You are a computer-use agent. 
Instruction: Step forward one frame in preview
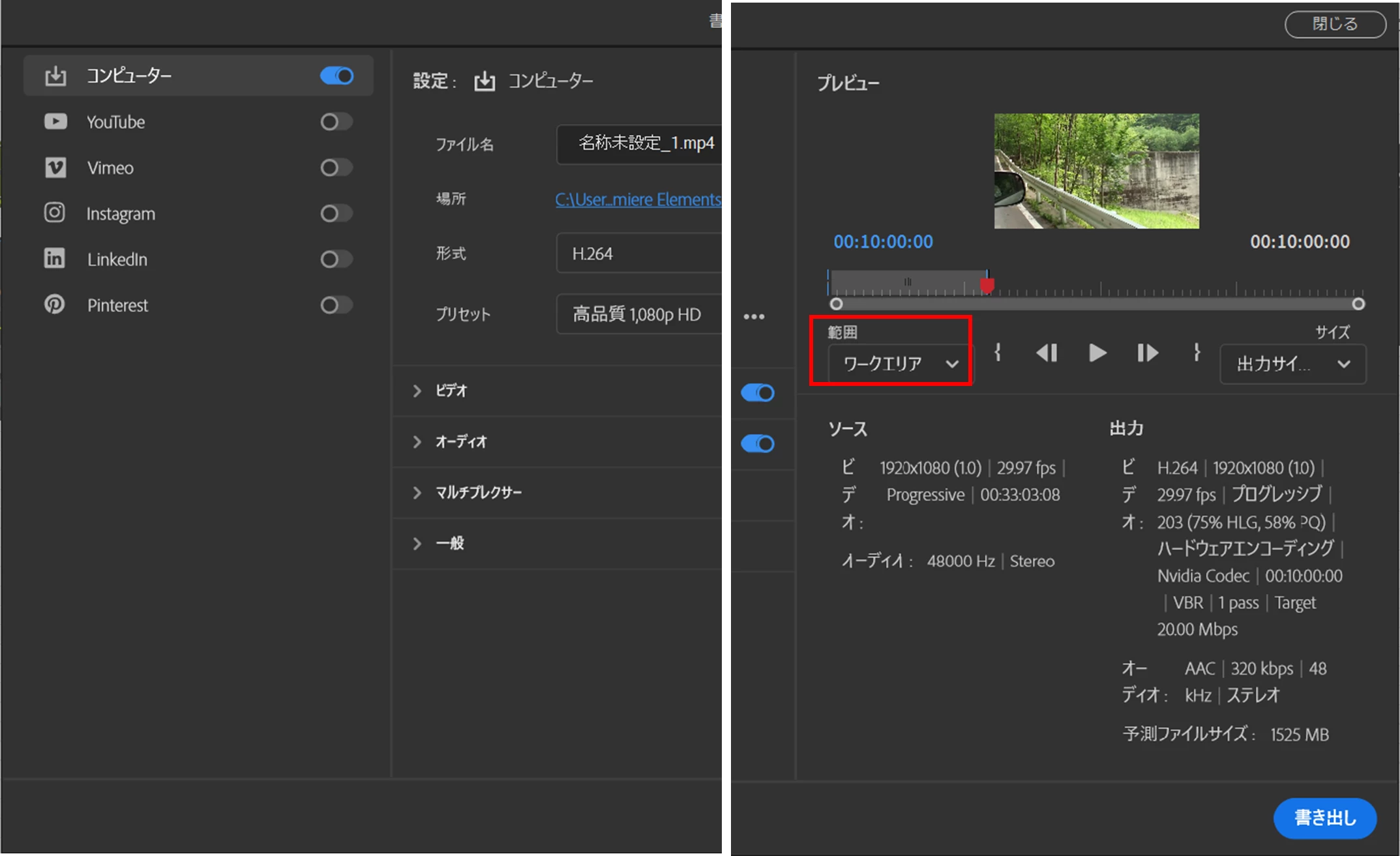click(x=1148, y=353)
